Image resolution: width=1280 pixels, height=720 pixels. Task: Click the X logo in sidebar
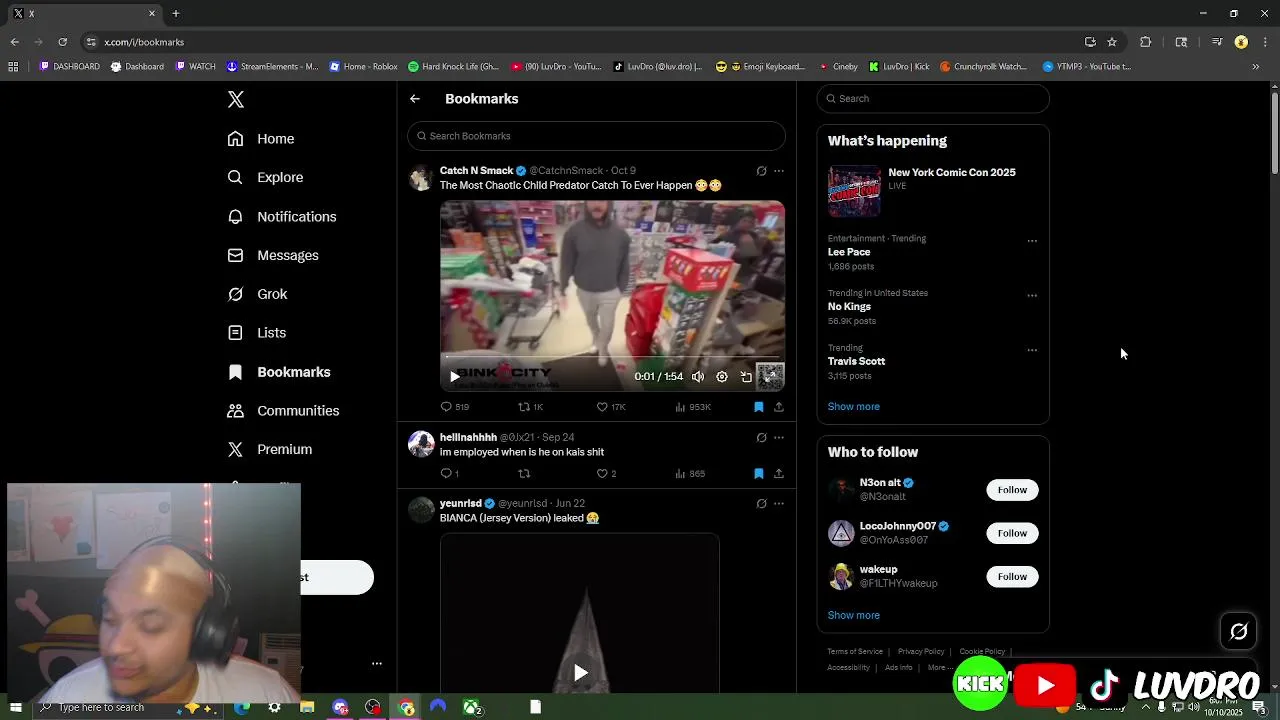point(236,99)
